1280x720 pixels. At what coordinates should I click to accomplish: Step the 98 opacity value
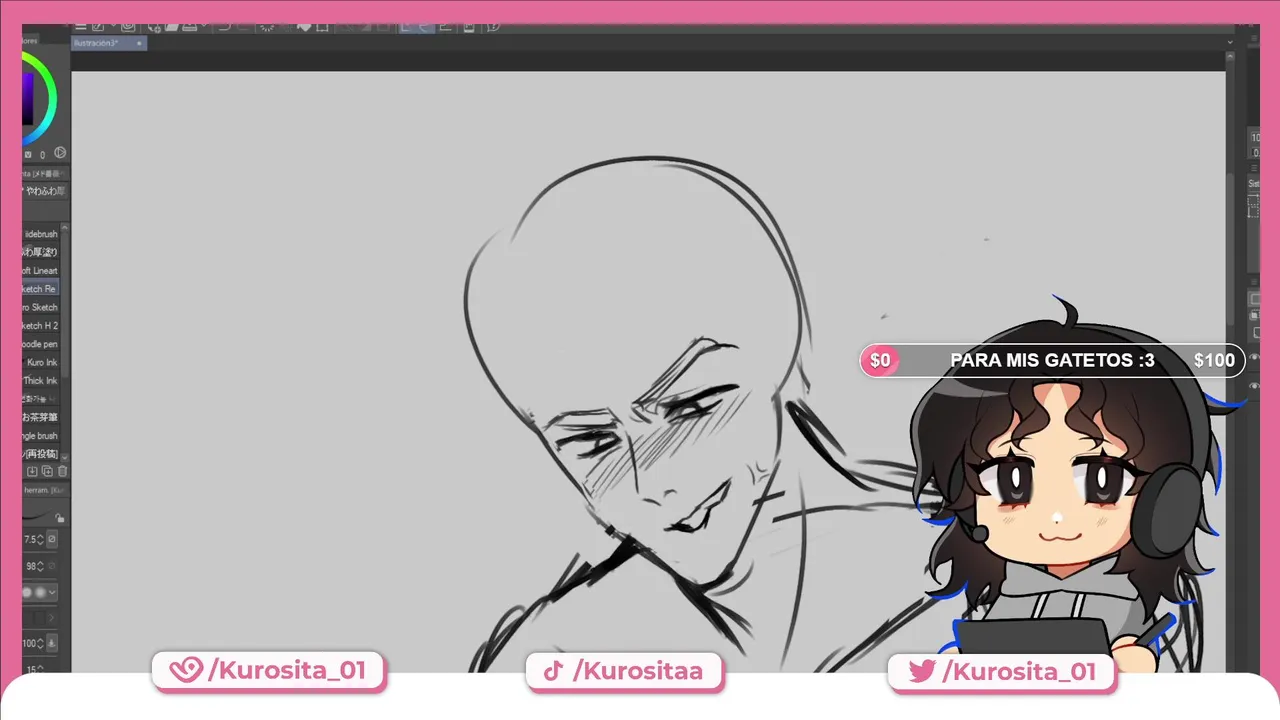(40, 566)
